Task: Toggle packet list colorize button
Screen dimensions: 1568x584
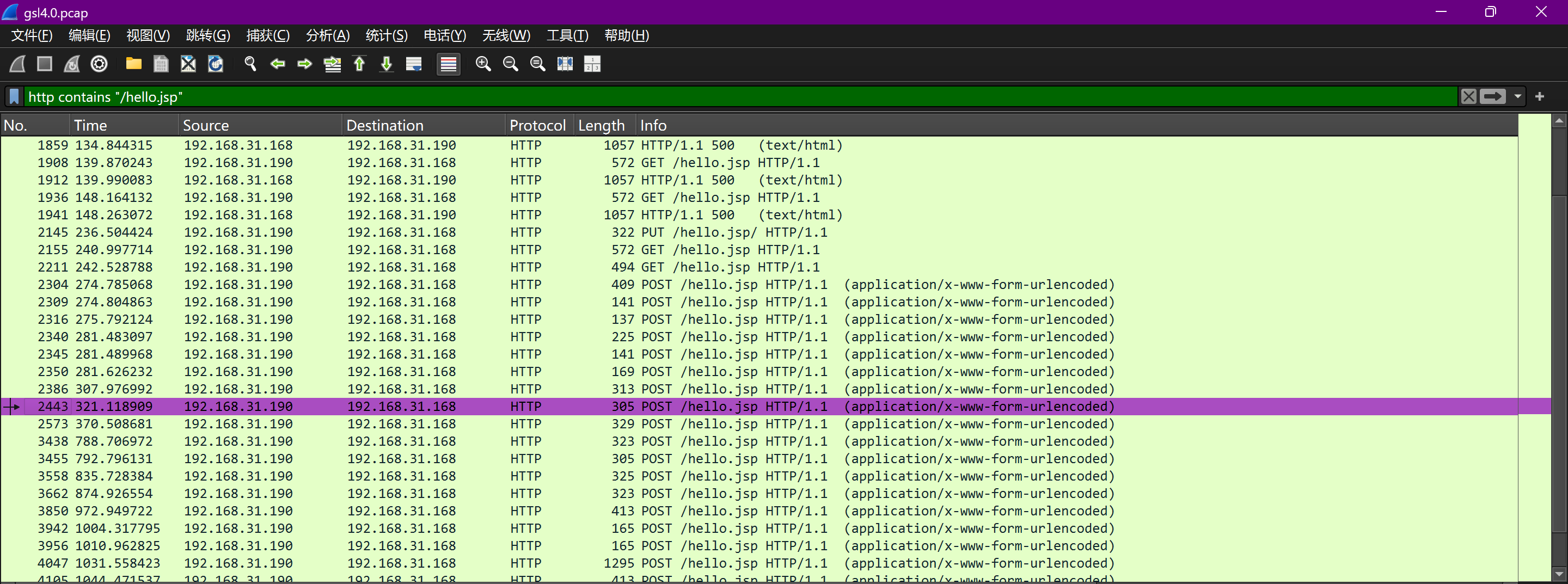Action: tap(449, 64)
